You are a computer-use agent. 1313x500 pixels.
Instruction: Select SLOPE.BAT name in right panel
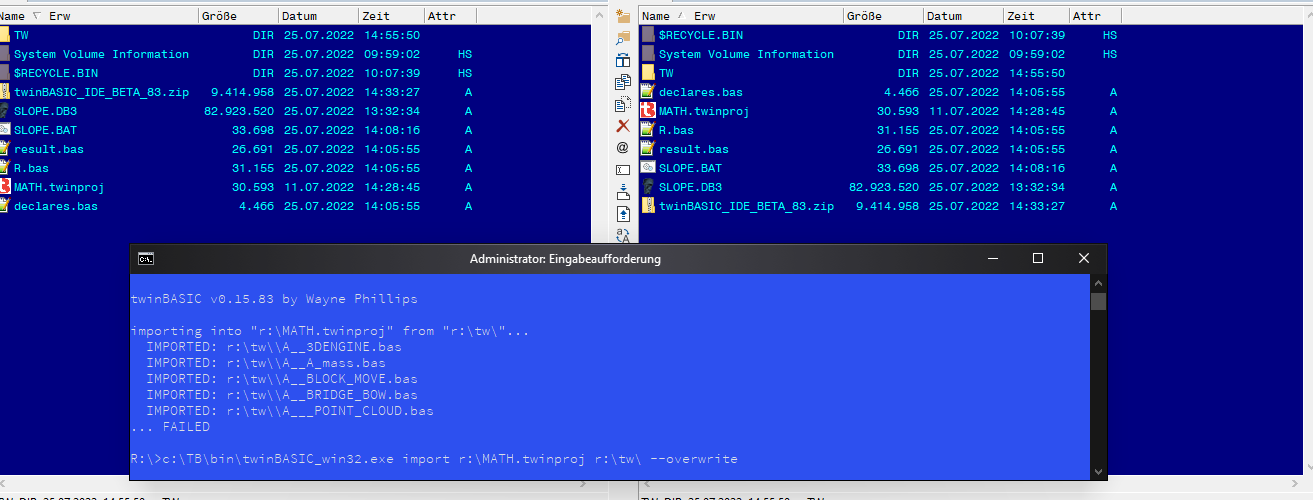click(x=690, y=168)
